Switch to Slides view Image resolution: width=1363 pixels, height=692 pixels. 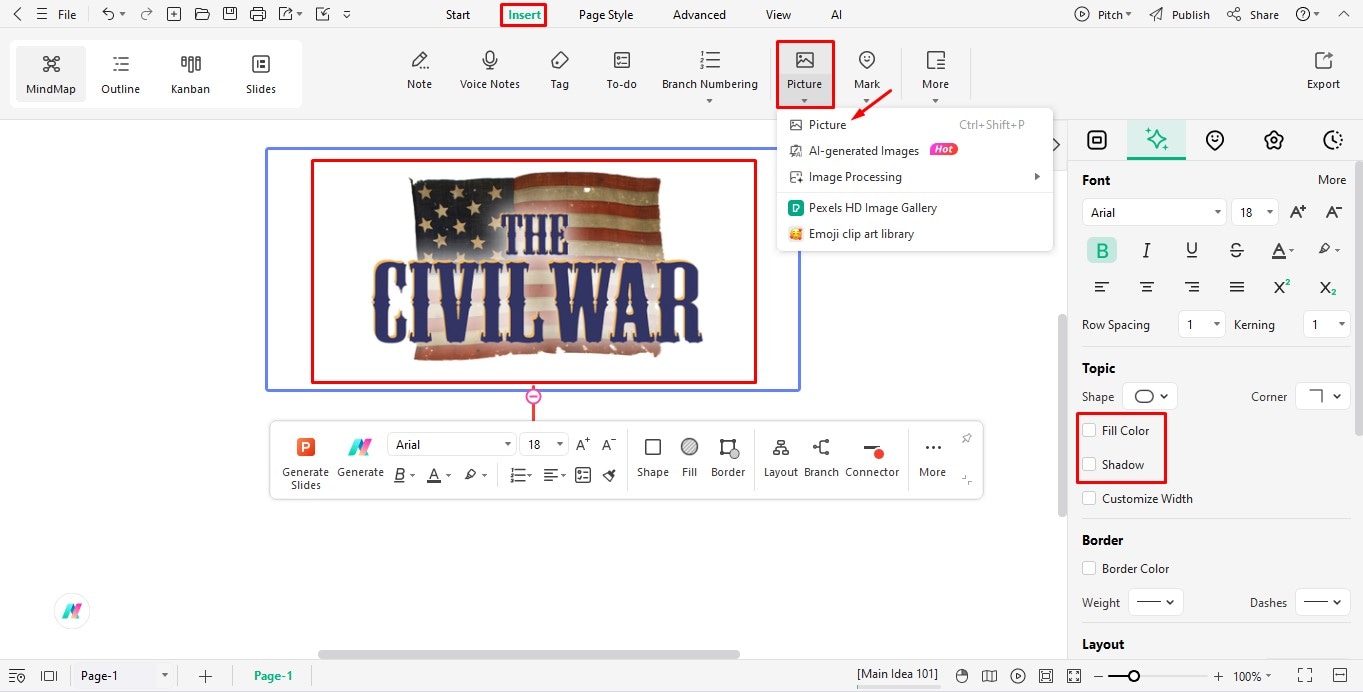(261, 74)
